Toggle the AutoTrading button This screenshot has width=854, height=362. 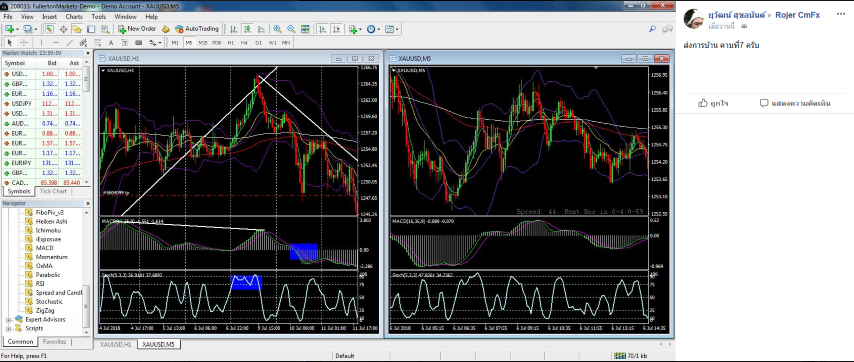pyautogui.click(x=197, y=29)
